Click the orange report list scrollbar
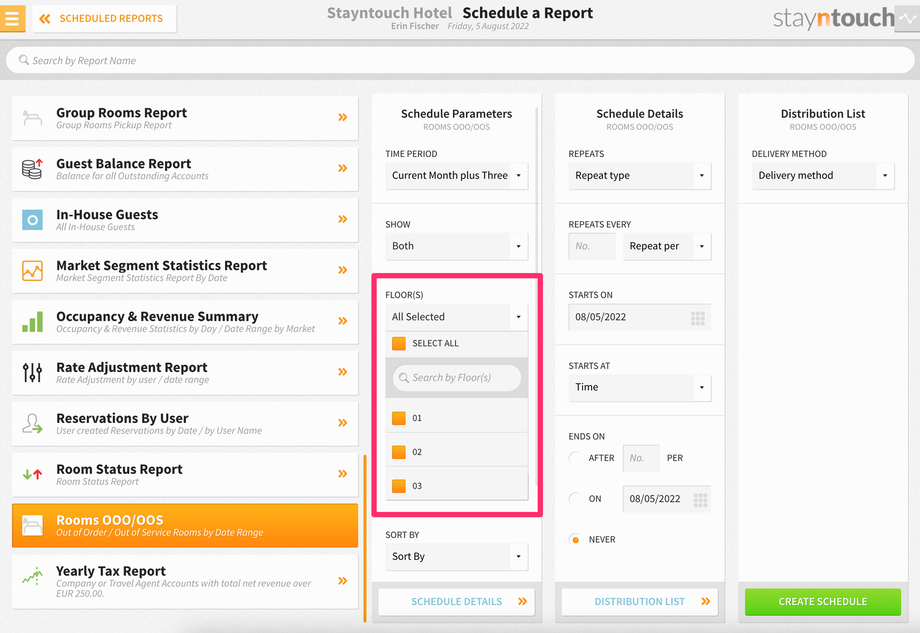The image size is (920, 633). [365, 538]
